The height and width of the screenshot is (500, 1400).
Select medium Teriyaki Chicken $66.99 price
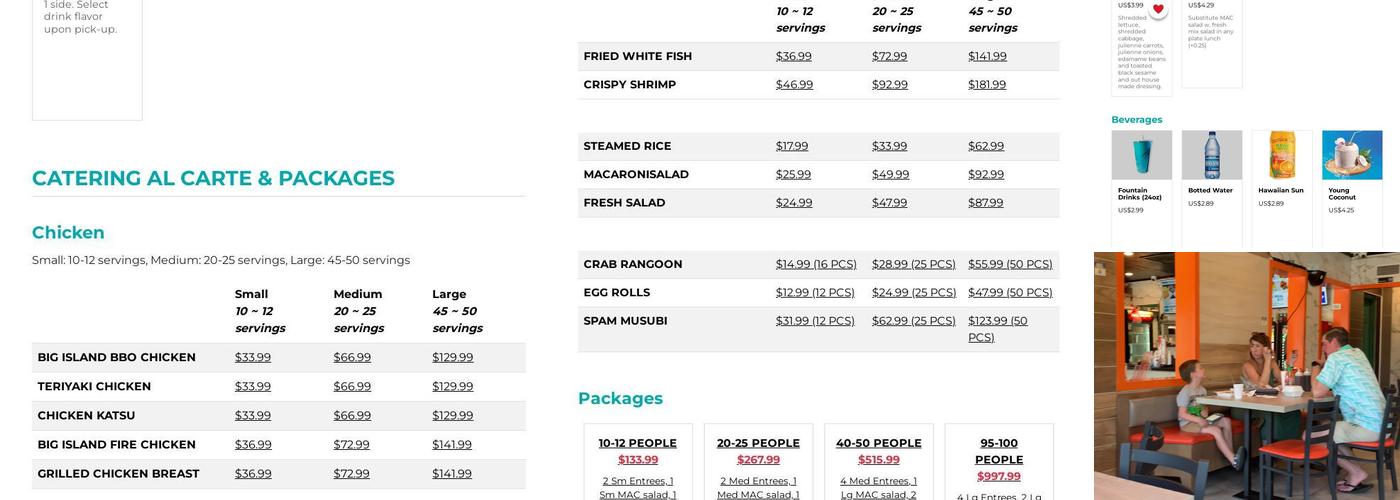[352, 386]
